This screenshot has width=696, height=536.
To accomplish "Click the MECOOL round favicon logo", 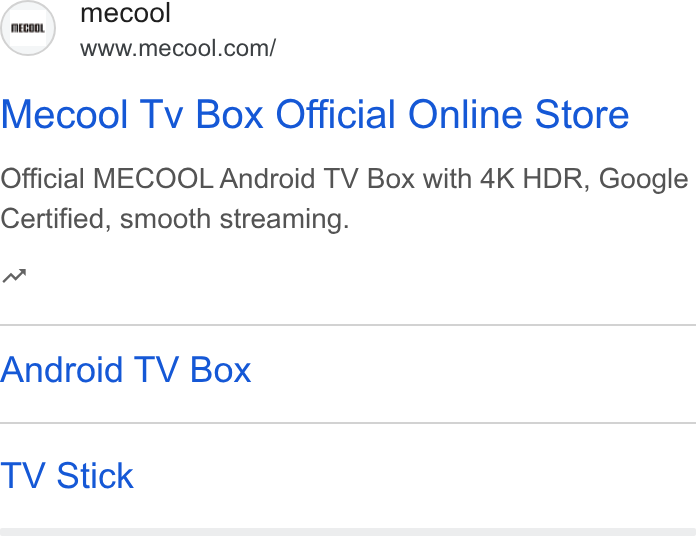I will click(28, 28).
